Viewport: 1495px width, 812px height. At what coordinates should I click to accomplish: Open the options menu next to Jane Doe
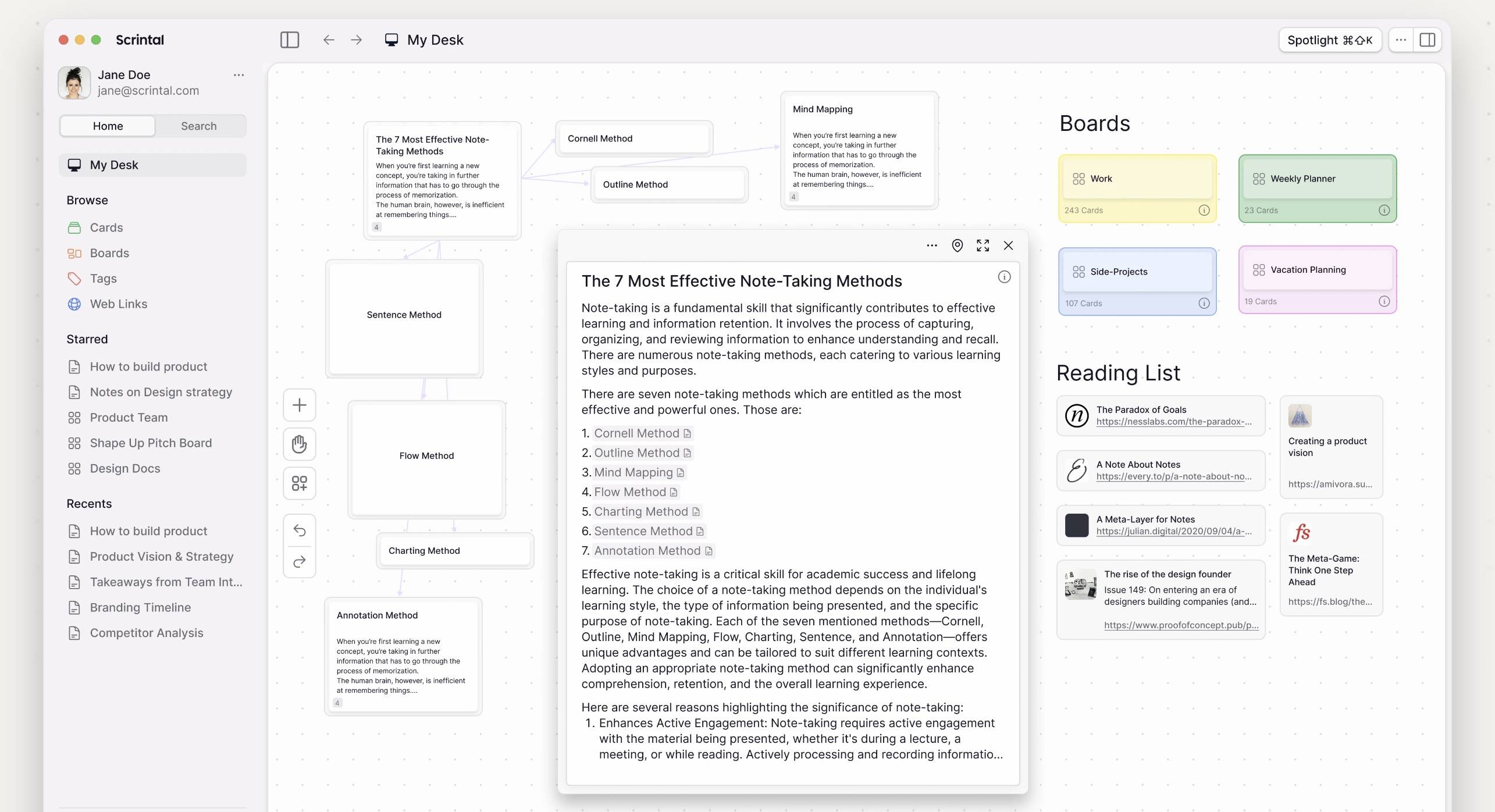tap(239, 74)
